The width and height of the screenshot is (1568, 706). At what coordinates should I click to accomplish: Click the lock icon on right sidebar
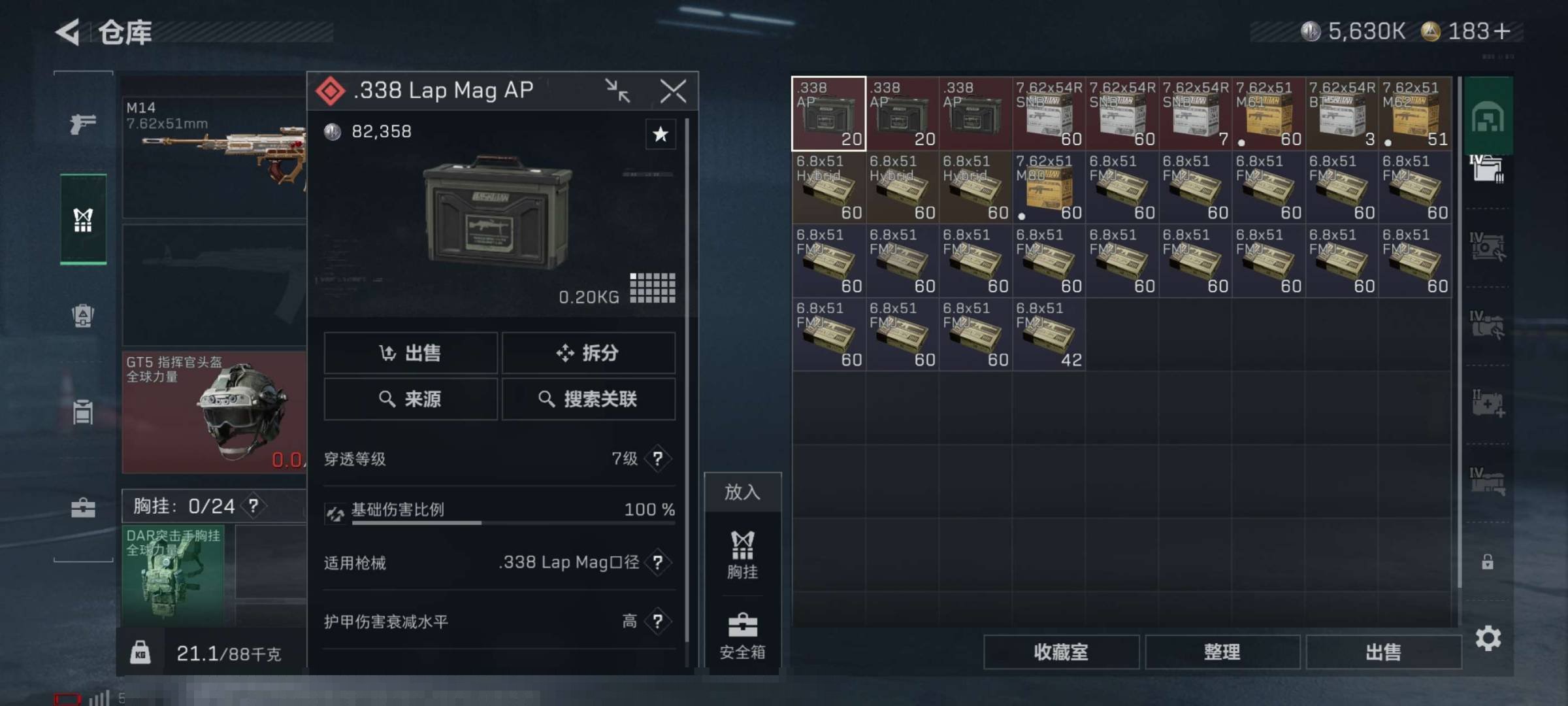pyautogui.click(x=1488, y=562)
